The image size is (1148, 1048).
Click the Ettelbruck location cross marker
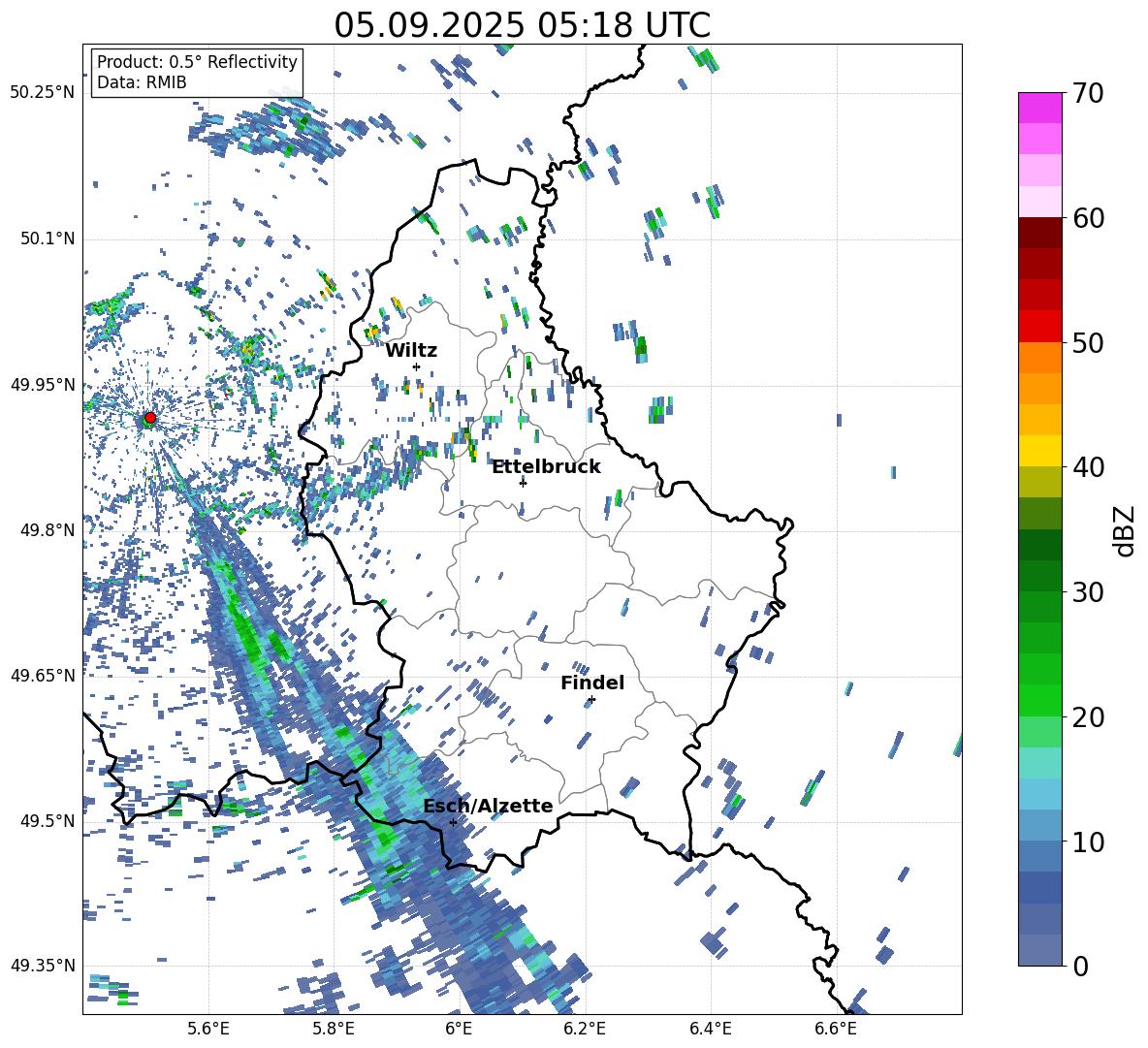click(x=523, y=482)
